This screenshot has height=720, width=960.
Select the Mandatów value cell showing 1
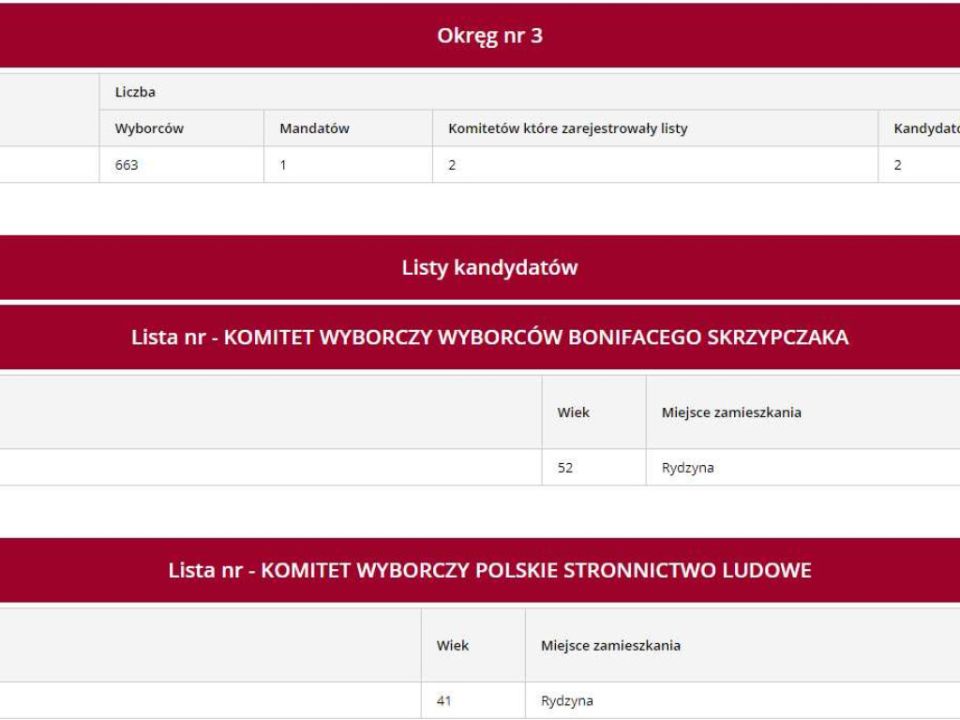click(x=284, y=165)
